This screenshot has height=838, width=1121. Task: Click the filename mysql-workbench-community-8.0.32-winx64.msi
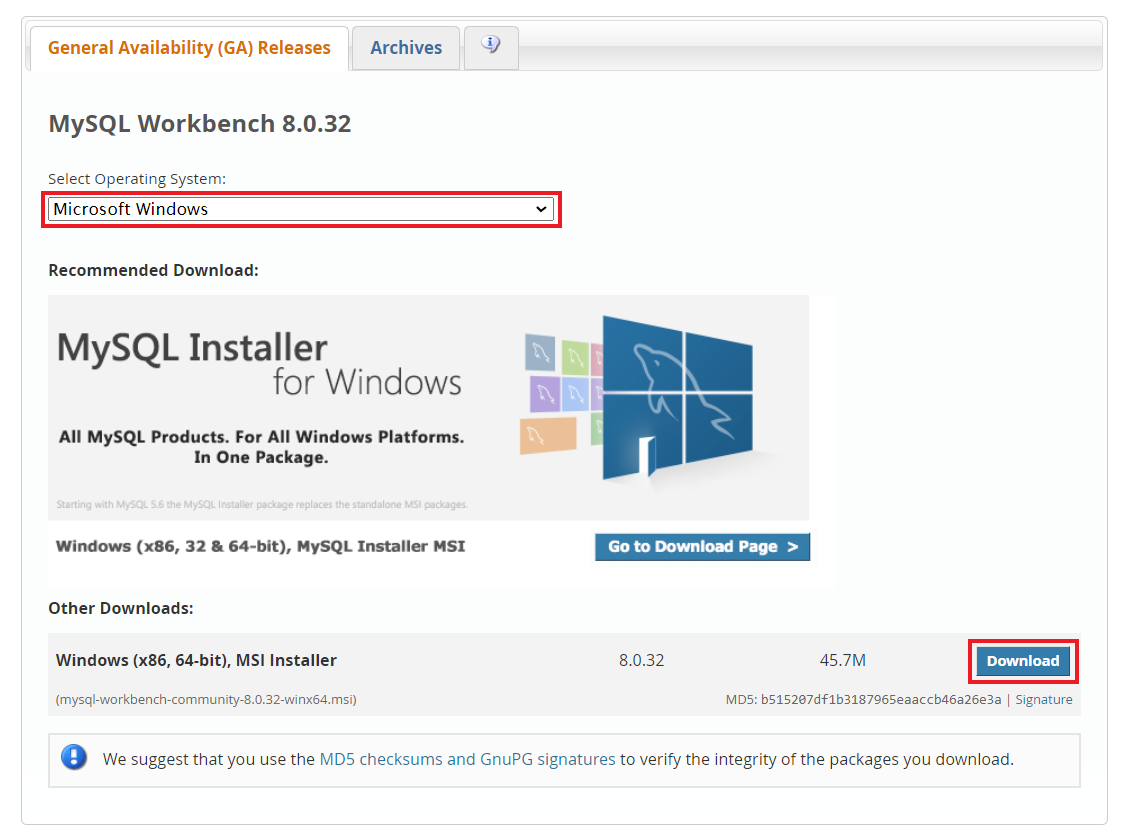[x=206, y=699]
